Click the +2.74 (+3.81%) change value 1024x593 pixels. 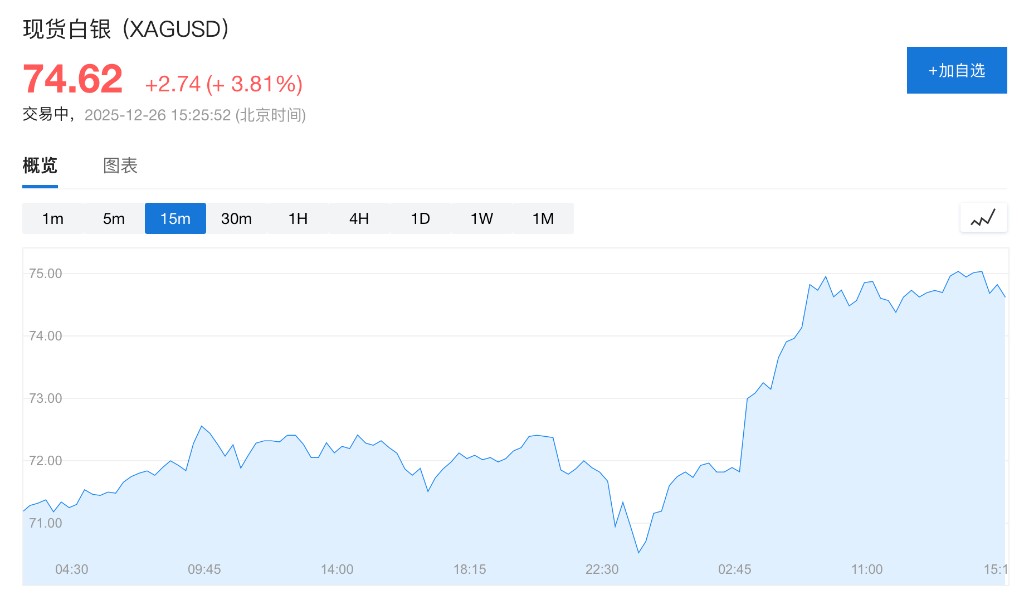click(223, 84)
